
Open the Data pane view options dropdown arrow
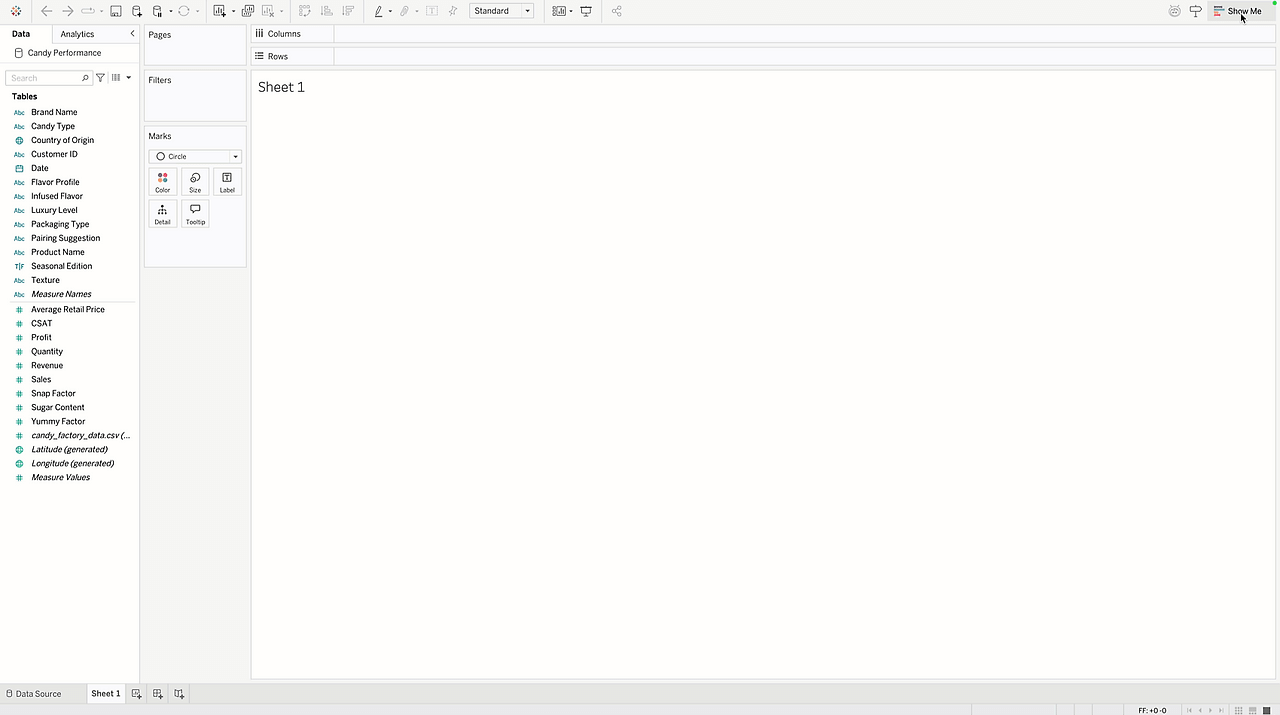(x=129, y=77)
